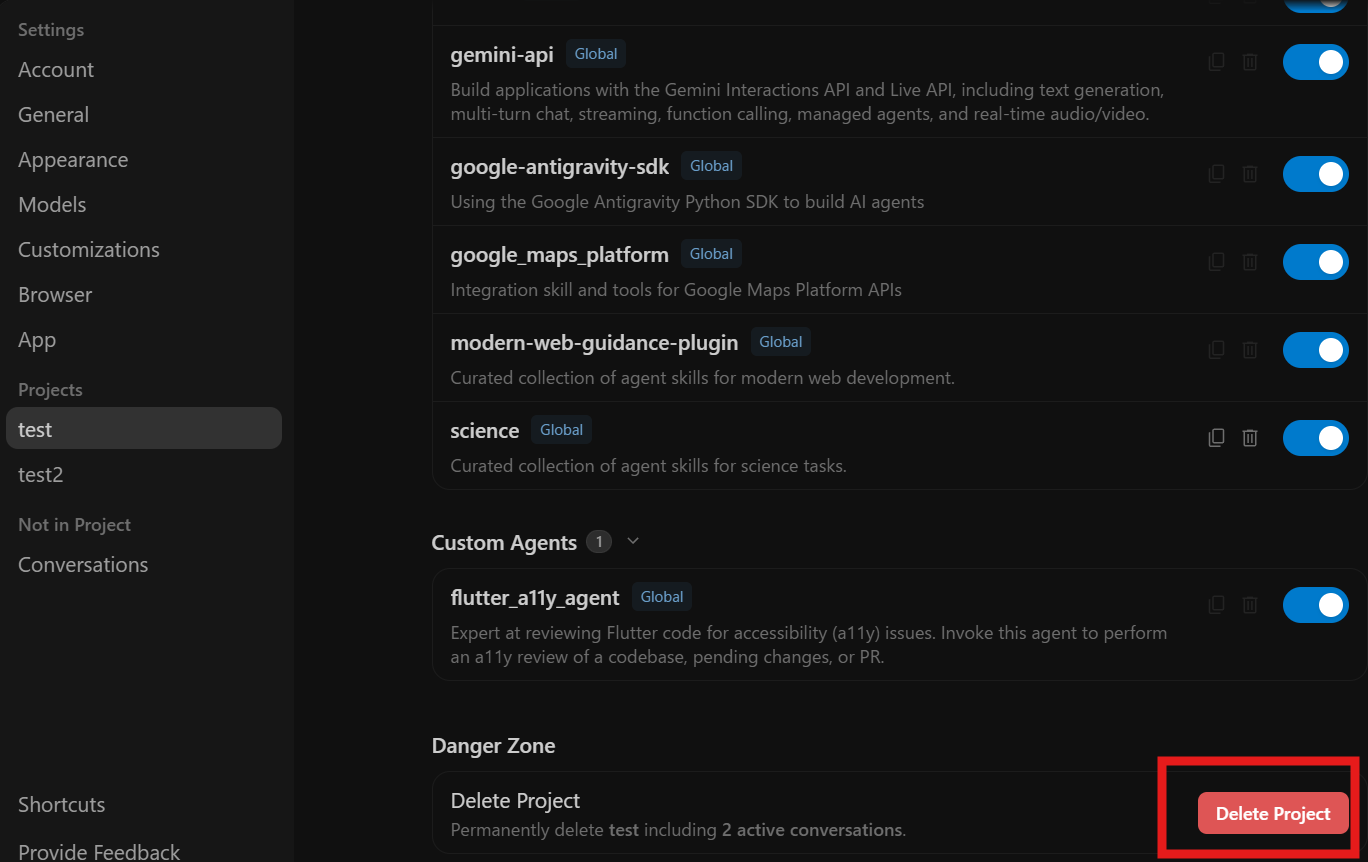Copy the science skill
The width and height of the screenshot is (1368, 862).
(1216, 438)
